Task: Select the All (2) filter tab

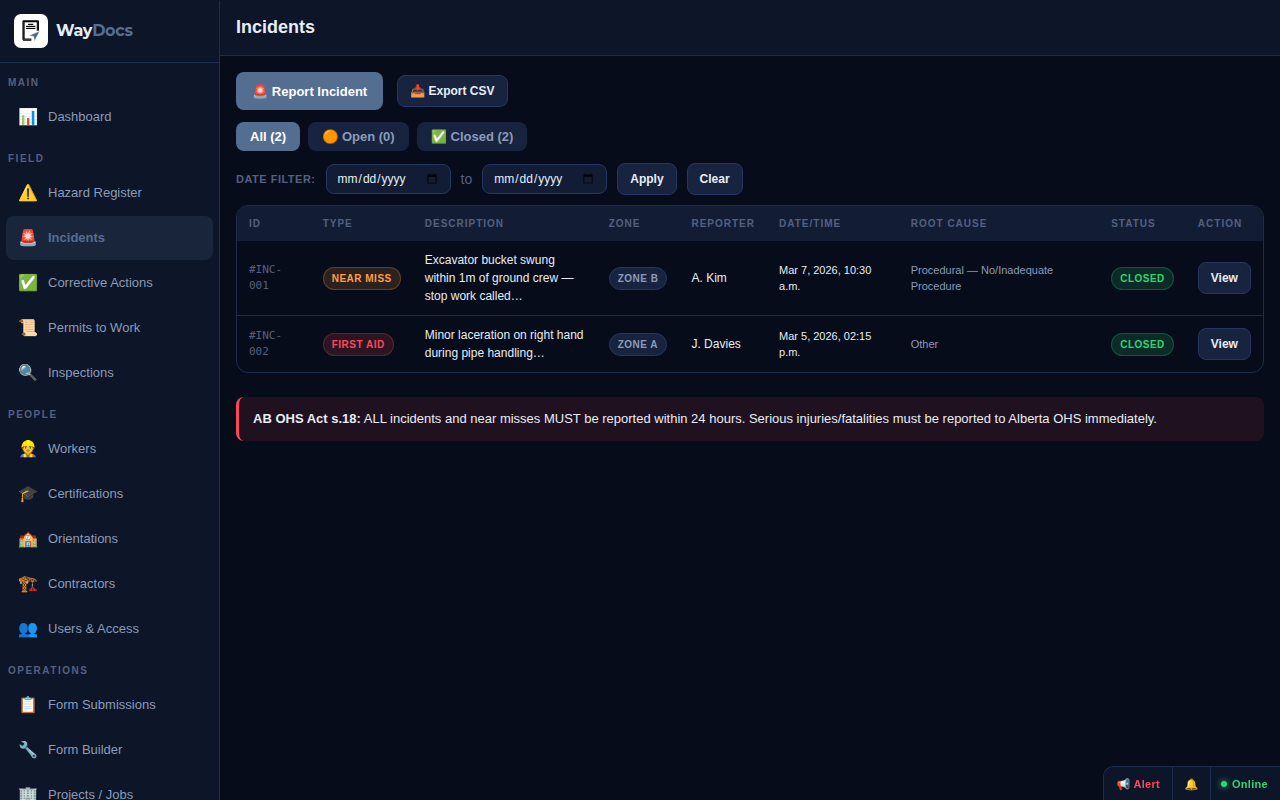Action: point(268,137)
